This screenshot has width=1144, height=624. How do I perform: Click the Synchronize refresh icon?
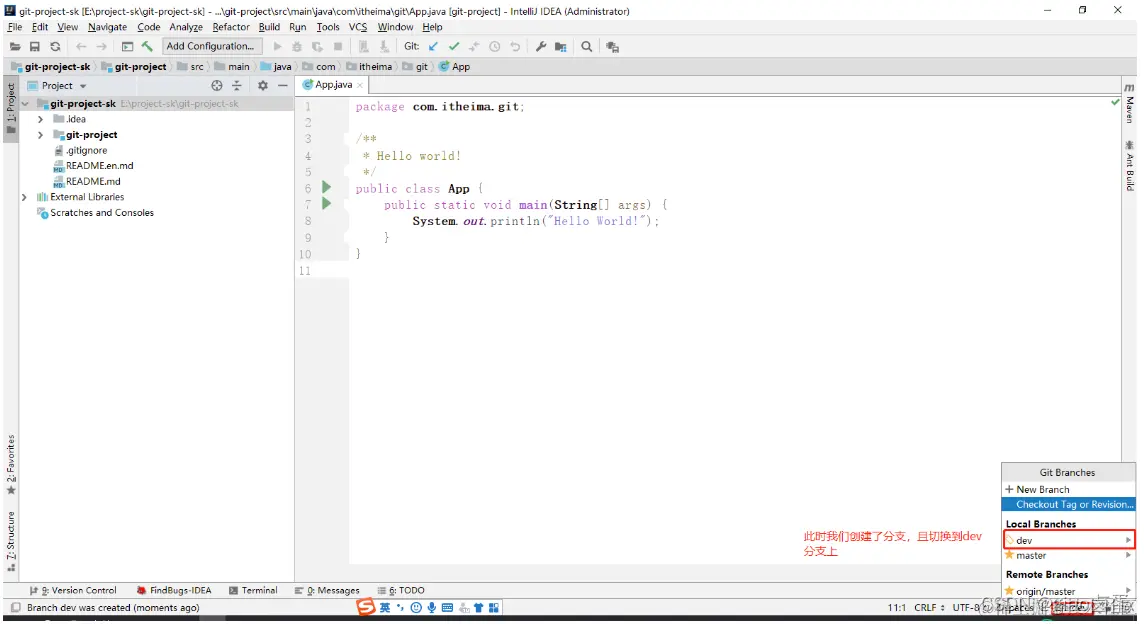click(55, 47)
